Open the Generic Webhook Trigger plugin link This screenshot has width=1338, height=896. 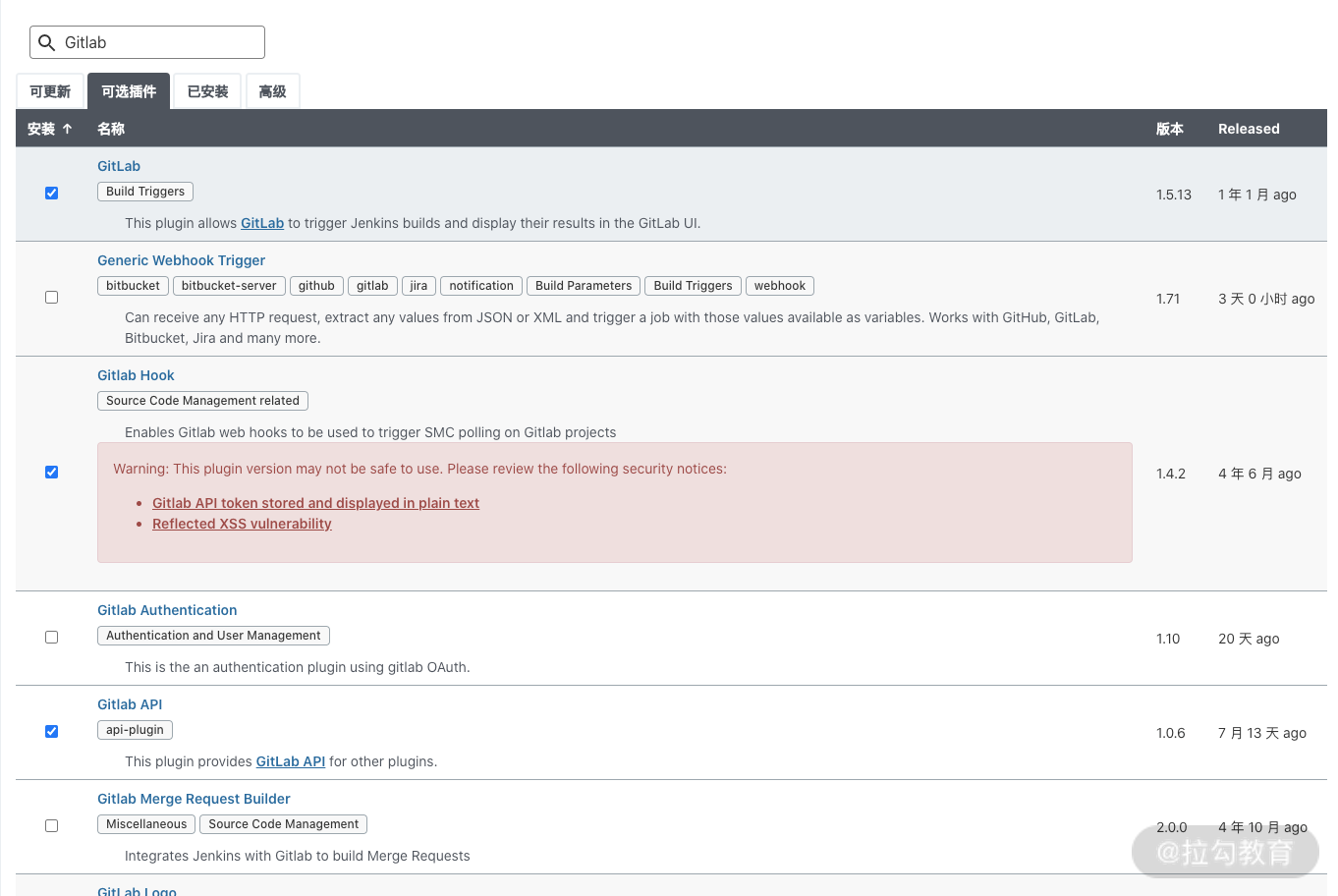pyautogui.click(x=181, y=260)
